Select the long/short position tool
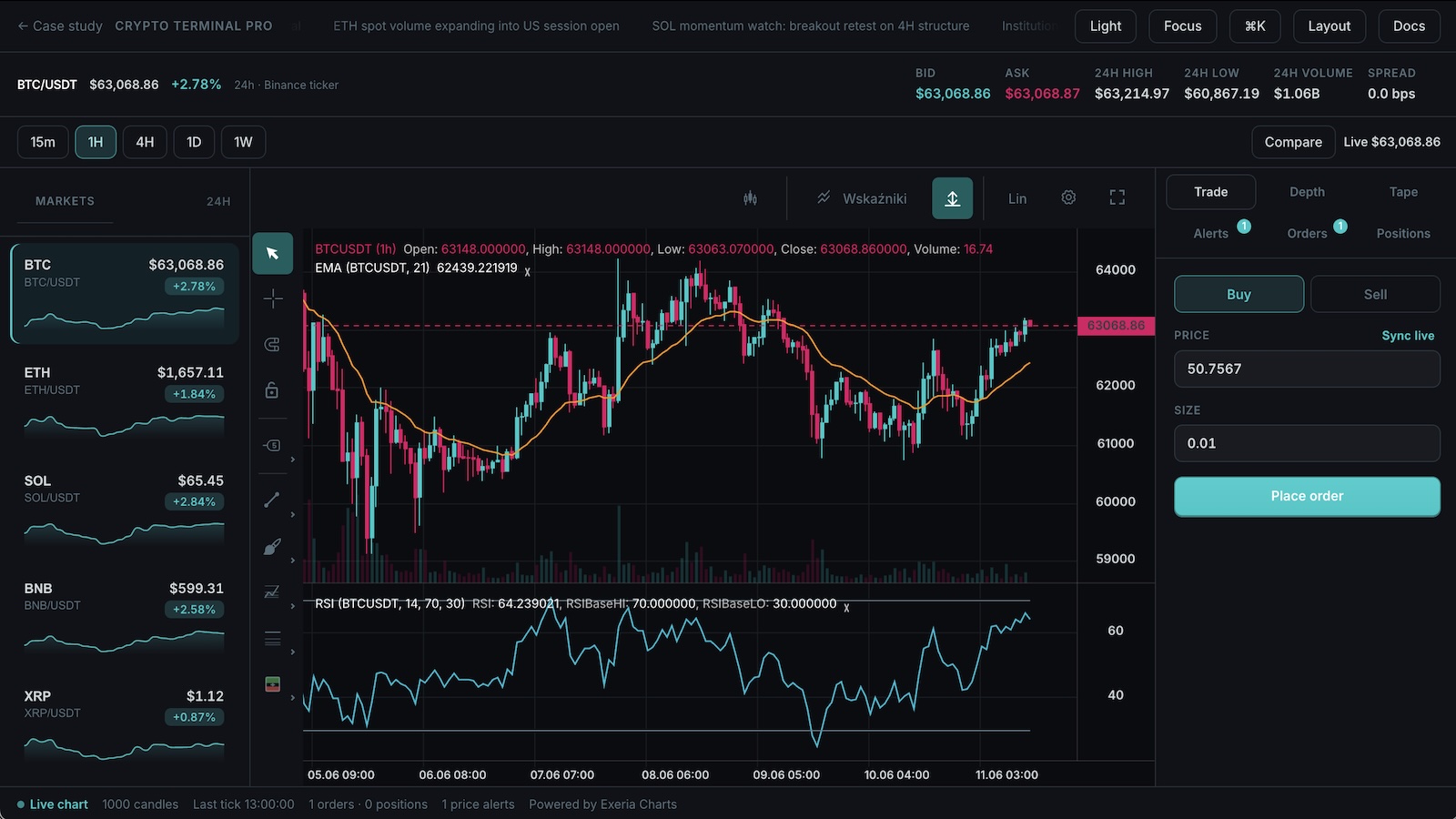The image size is (1456, 819). [x=272, y=683]
